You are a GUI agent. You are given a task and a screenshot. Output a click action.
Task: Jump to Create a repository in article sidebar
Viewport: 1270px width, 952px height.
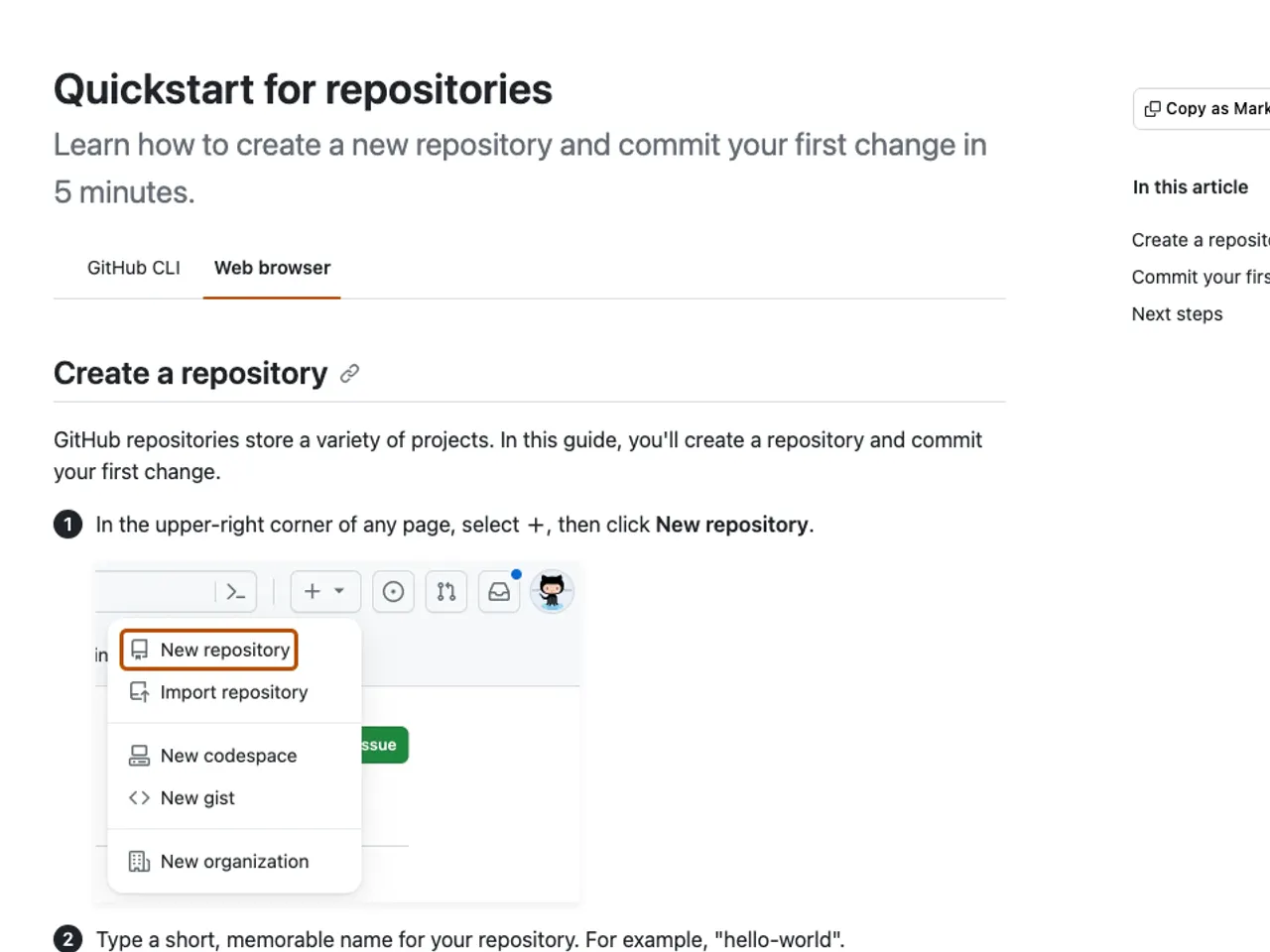point(1201,240)
